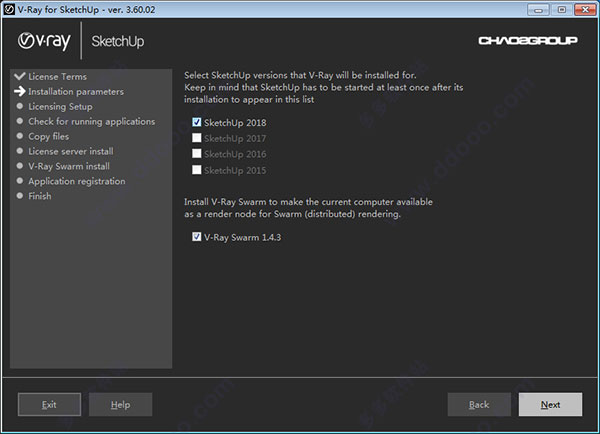Select the V-Ray Swarm install step

(69, 166)
